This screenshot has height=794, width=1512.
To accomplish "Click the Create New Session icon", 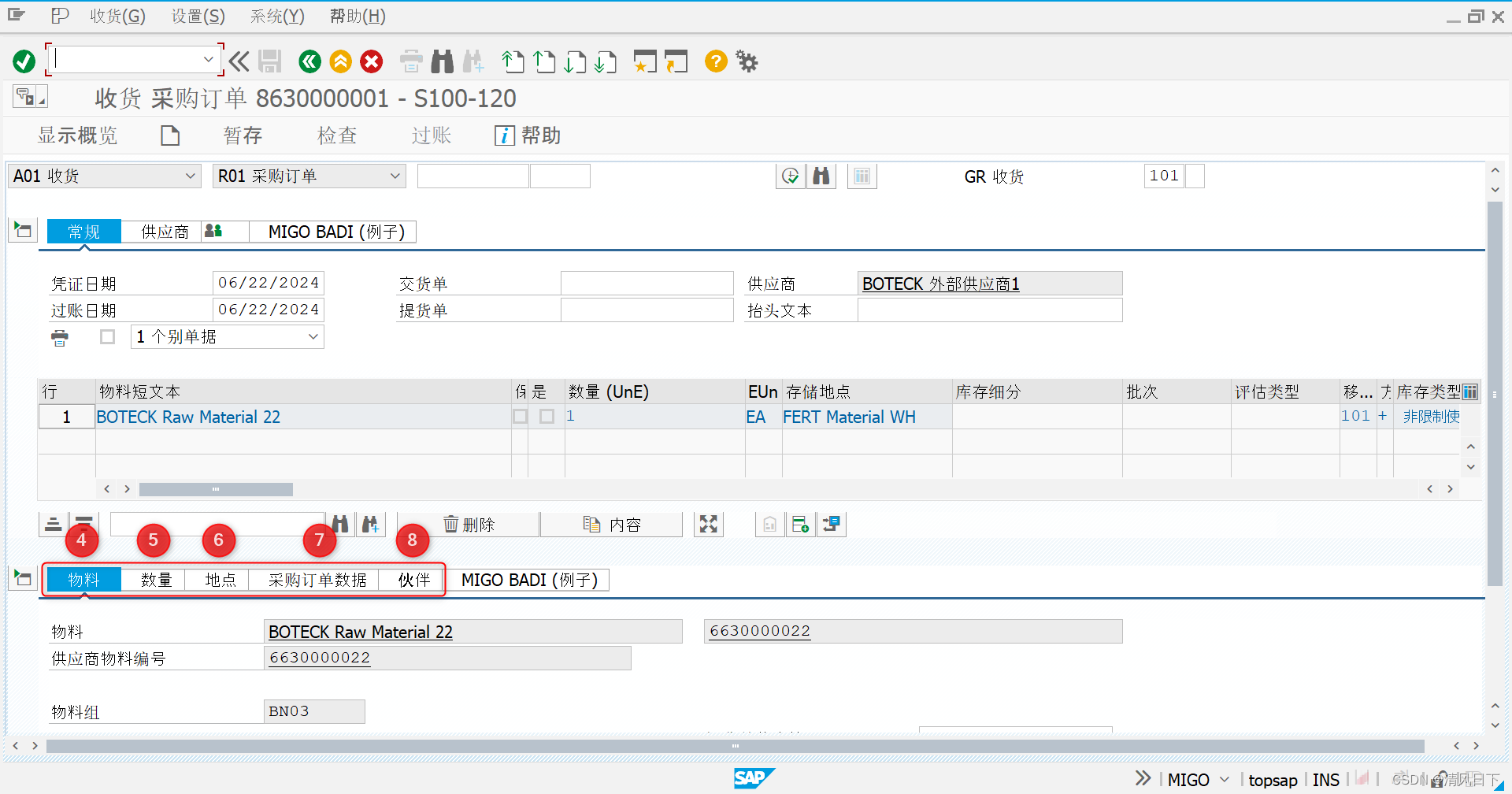I will 645,61.
